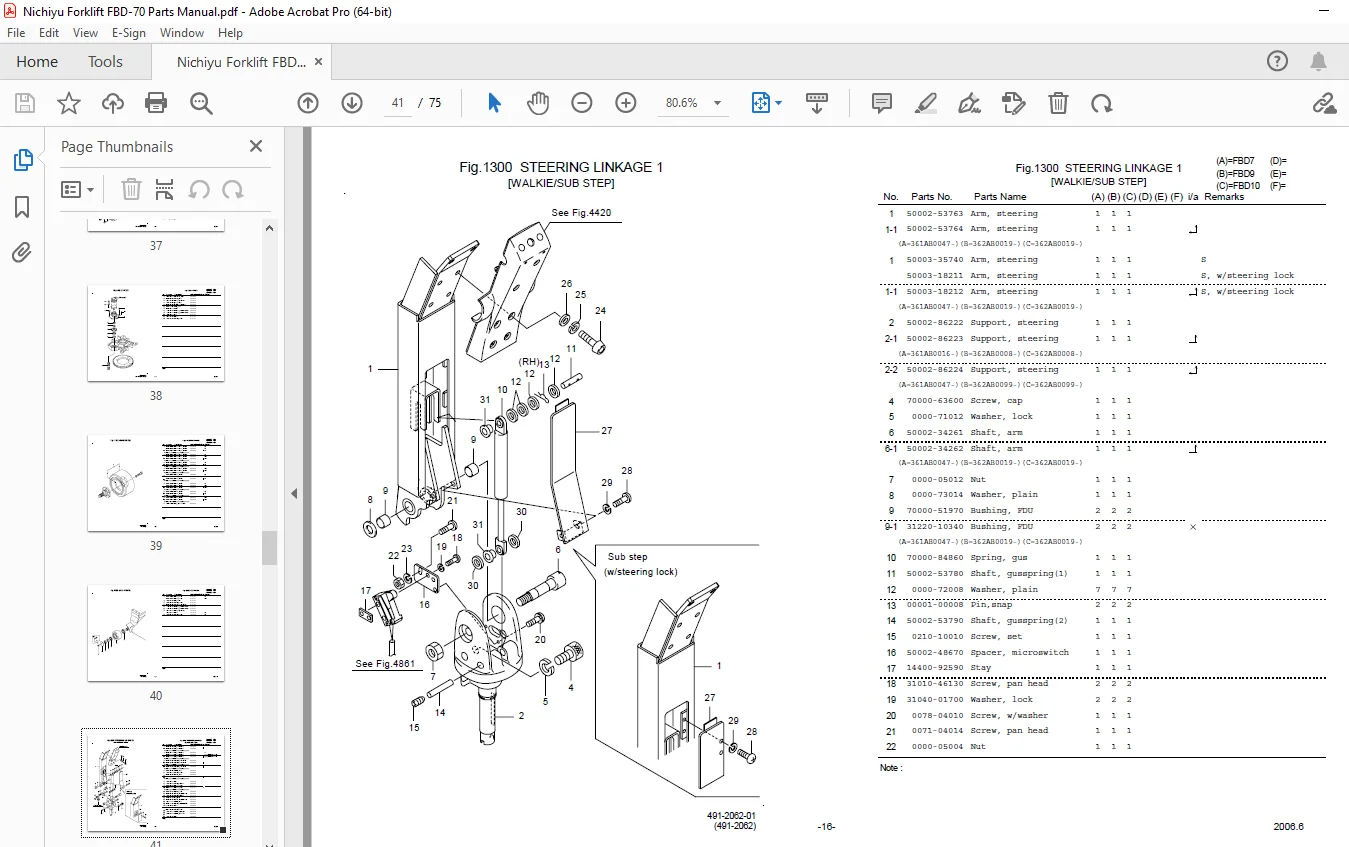Image resolution: width=1349 pixels, height=847 pixels.
Task: Select the Highlight text pen tool
Action: [x=925, y=103]
